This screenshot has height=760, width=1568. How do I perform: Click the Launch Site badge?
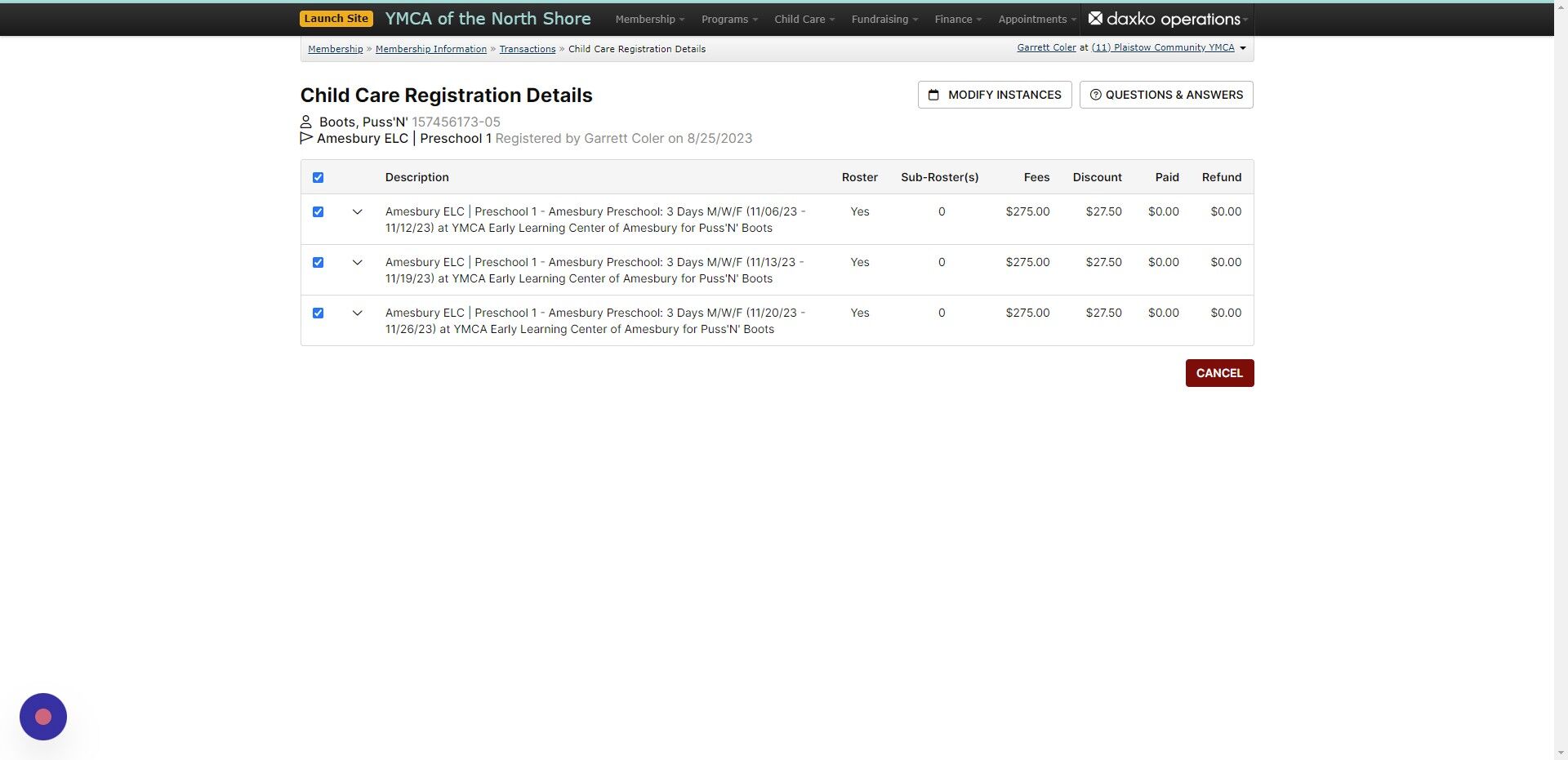[x=336, y=17]
